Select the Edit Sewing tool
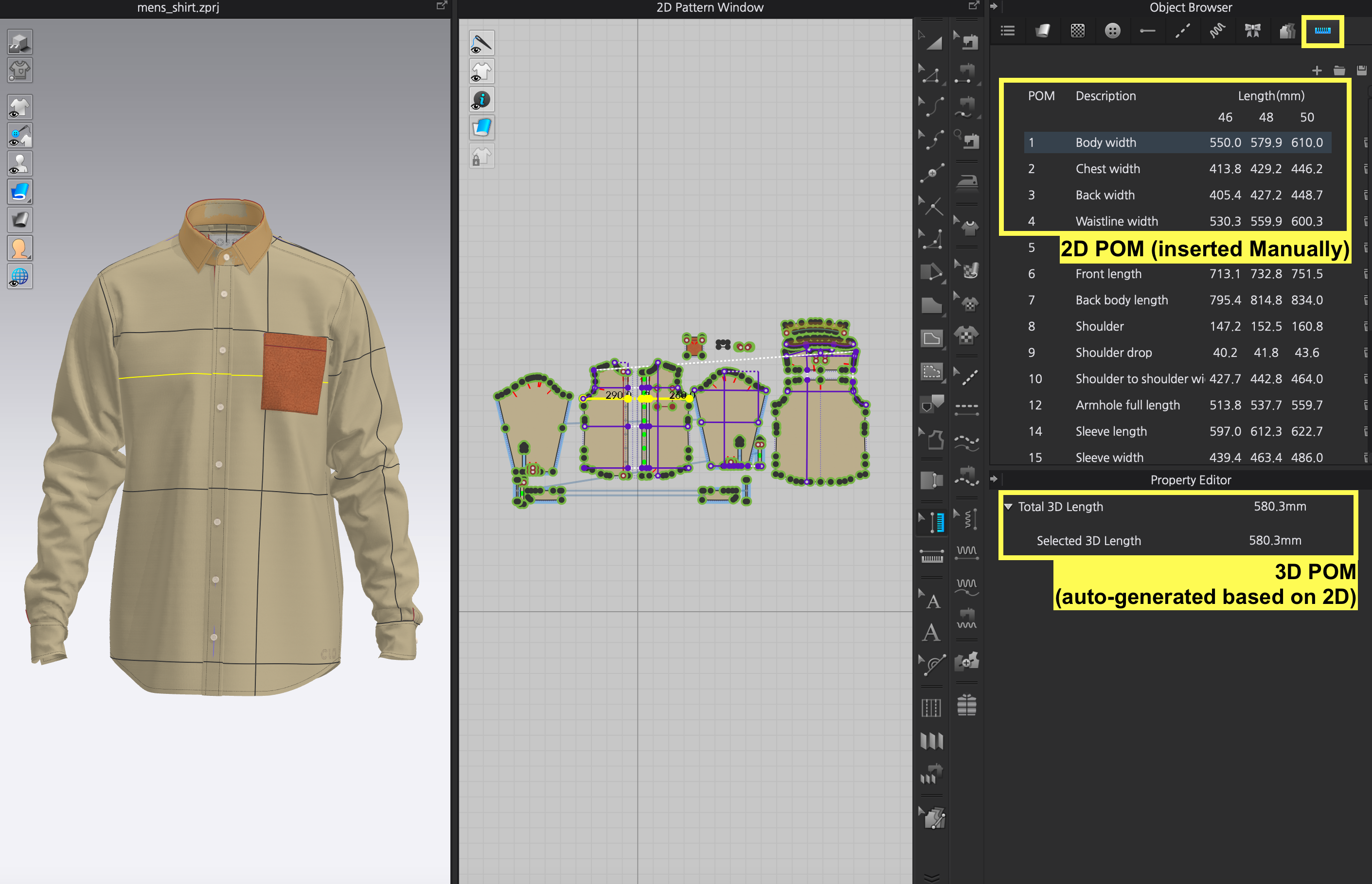 click(967, 40)
